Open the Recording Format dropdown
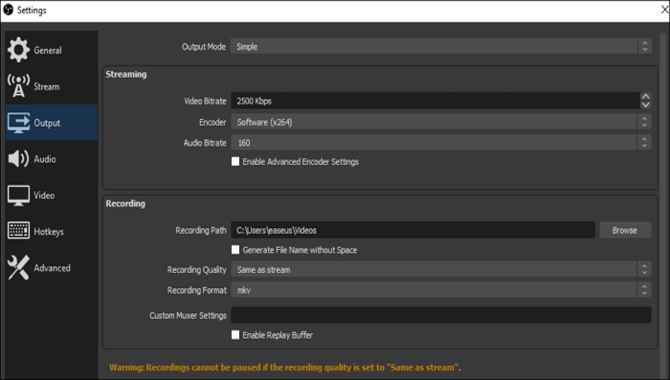This screenshot has width=670, height=380. point(441,290)
